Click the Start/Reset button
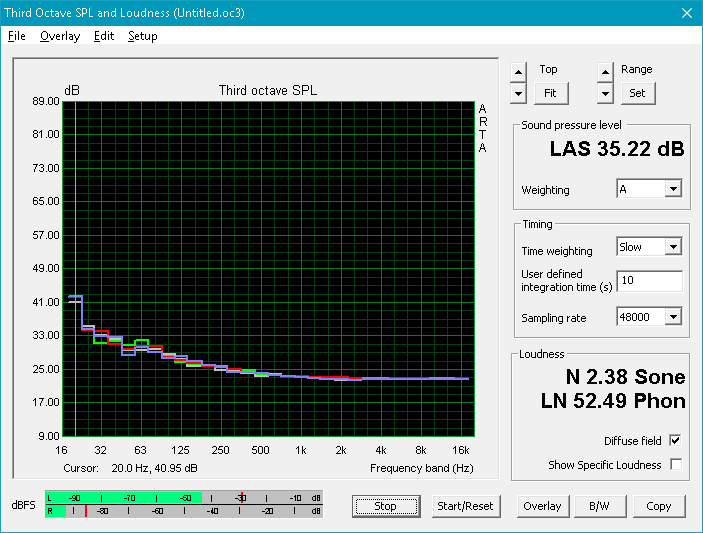 pyautogui.click(x=465, y=506)
